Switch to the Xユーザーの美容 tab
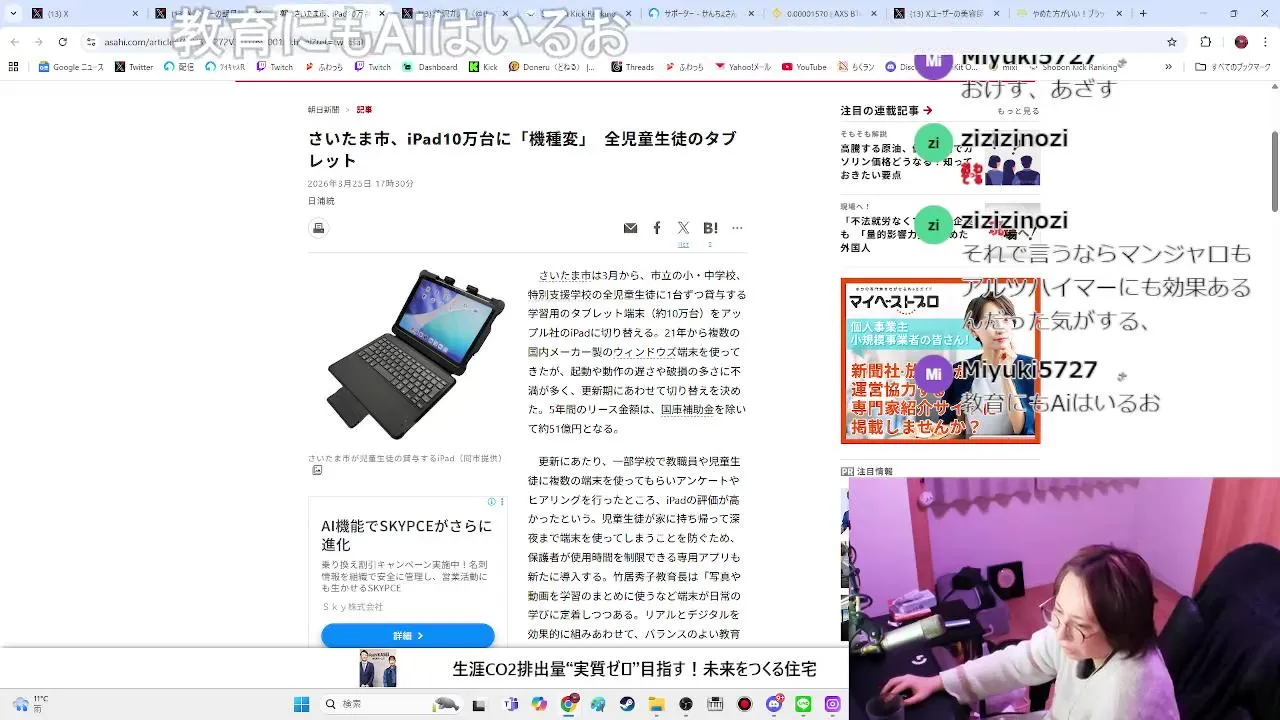 point(948,13)
